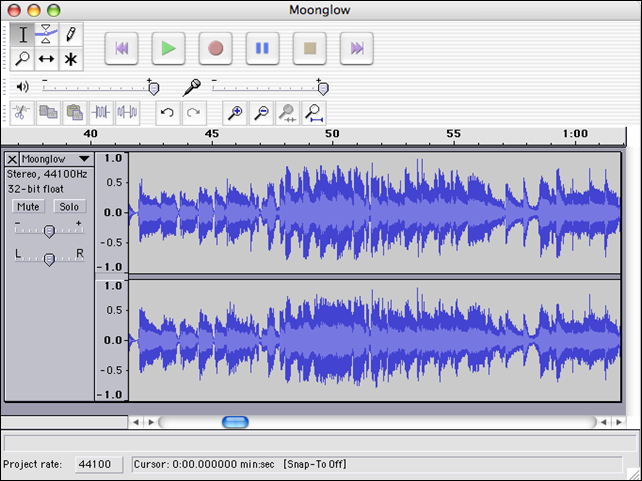Image resolution: width=642 pixels, height=481 pixels.
Task: Select the Time Shift tool
Action: [x=46, y=59]
